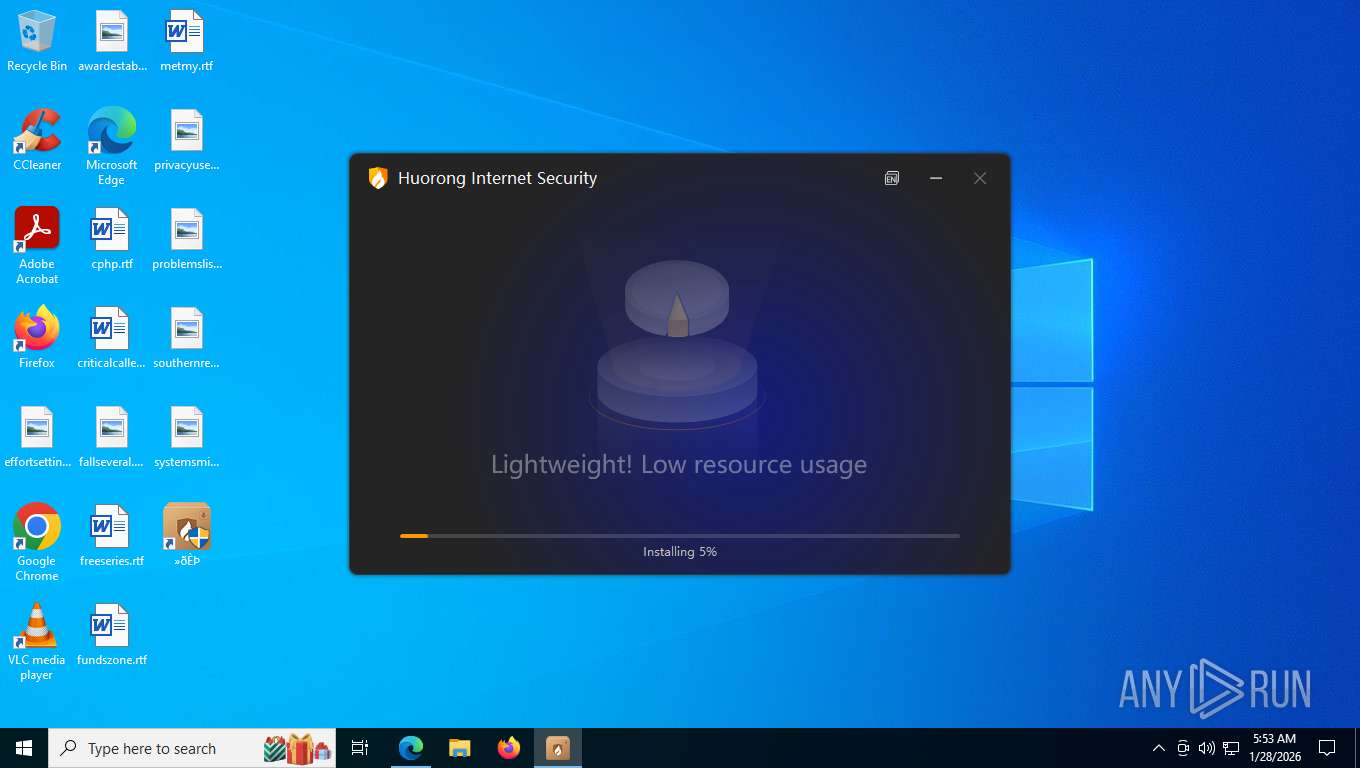Image resolution: width=1360 pixels, height=768 pixels.
Task: Click the taskbar search box
Action: (x=192, y=748)
